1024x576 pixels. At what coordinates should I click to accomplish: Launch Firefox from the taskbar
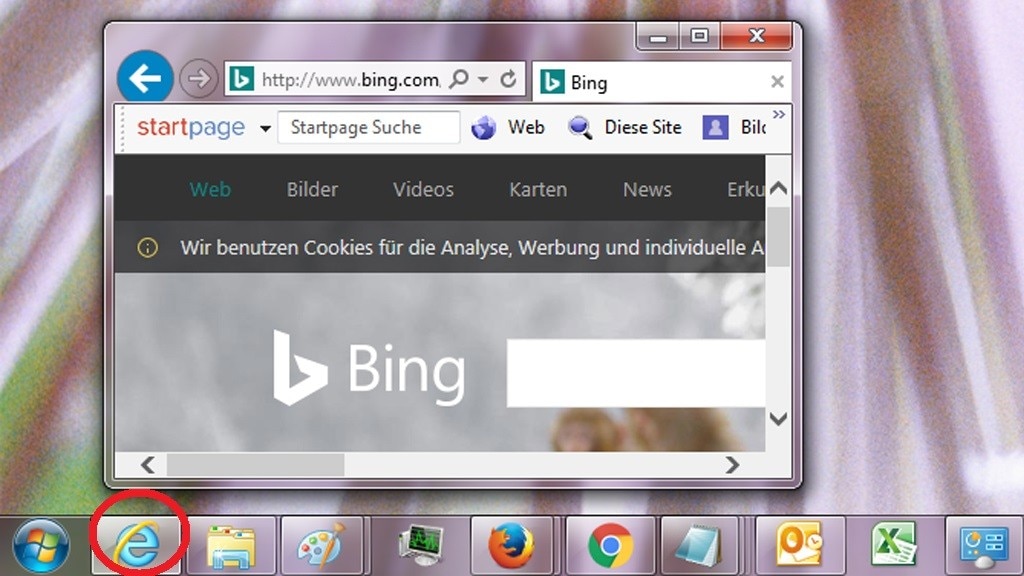[511, 546]
